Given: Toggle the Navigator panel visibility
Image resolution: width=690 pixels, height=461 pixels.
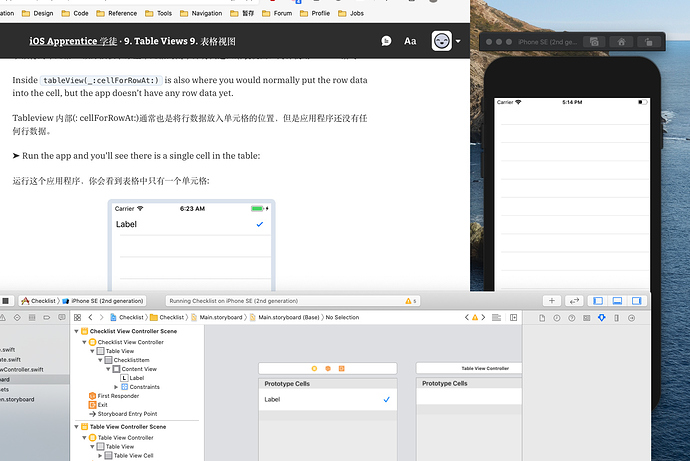Looking at the screenshot, I should point(599,300).
